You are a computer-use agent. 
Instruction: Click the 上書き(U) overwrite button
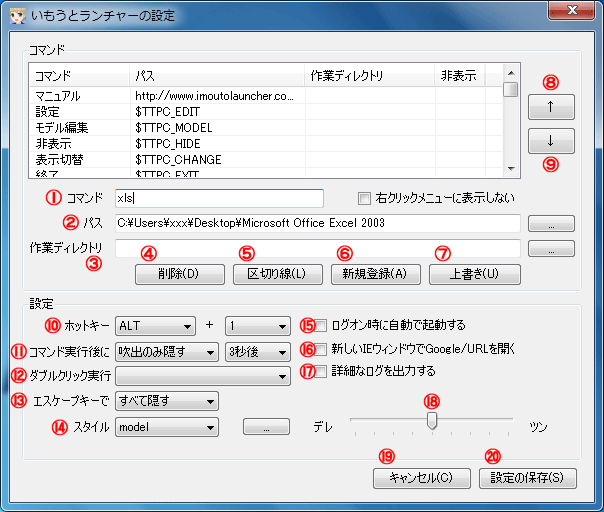[475, 274]
